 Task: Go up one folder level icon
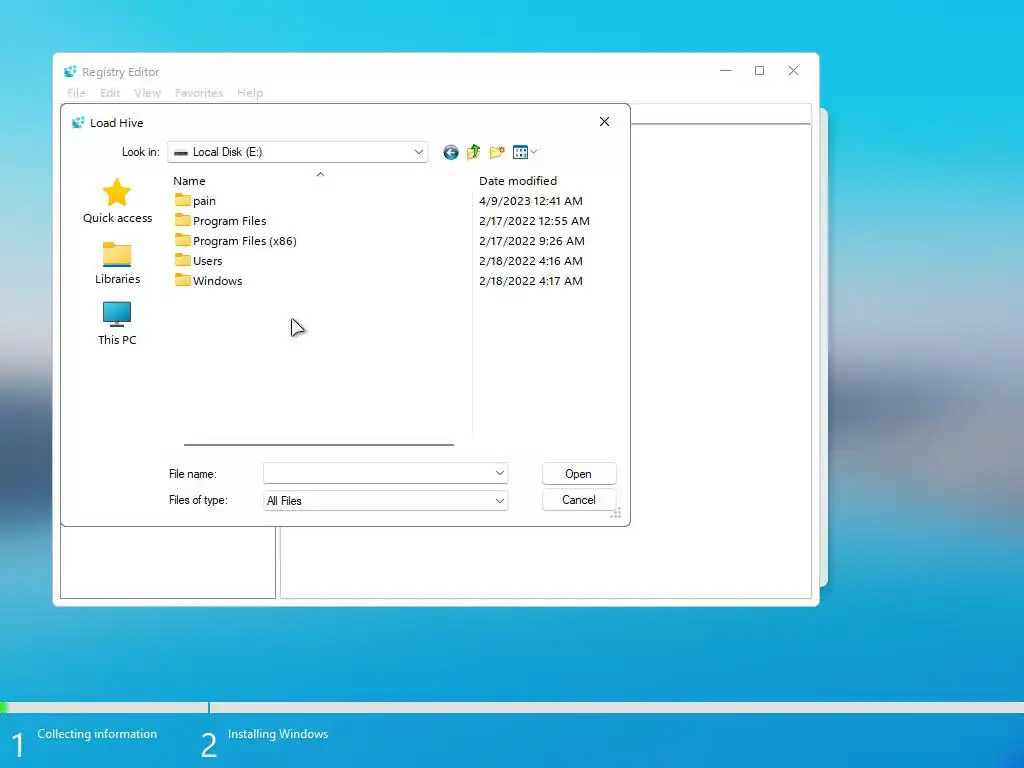tap(473, 152)
